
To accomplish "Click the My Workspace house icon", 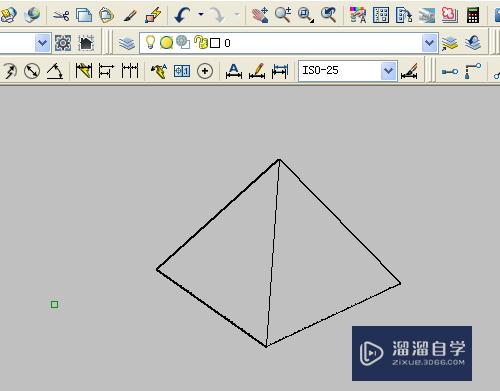I will (x=86, y=43).
